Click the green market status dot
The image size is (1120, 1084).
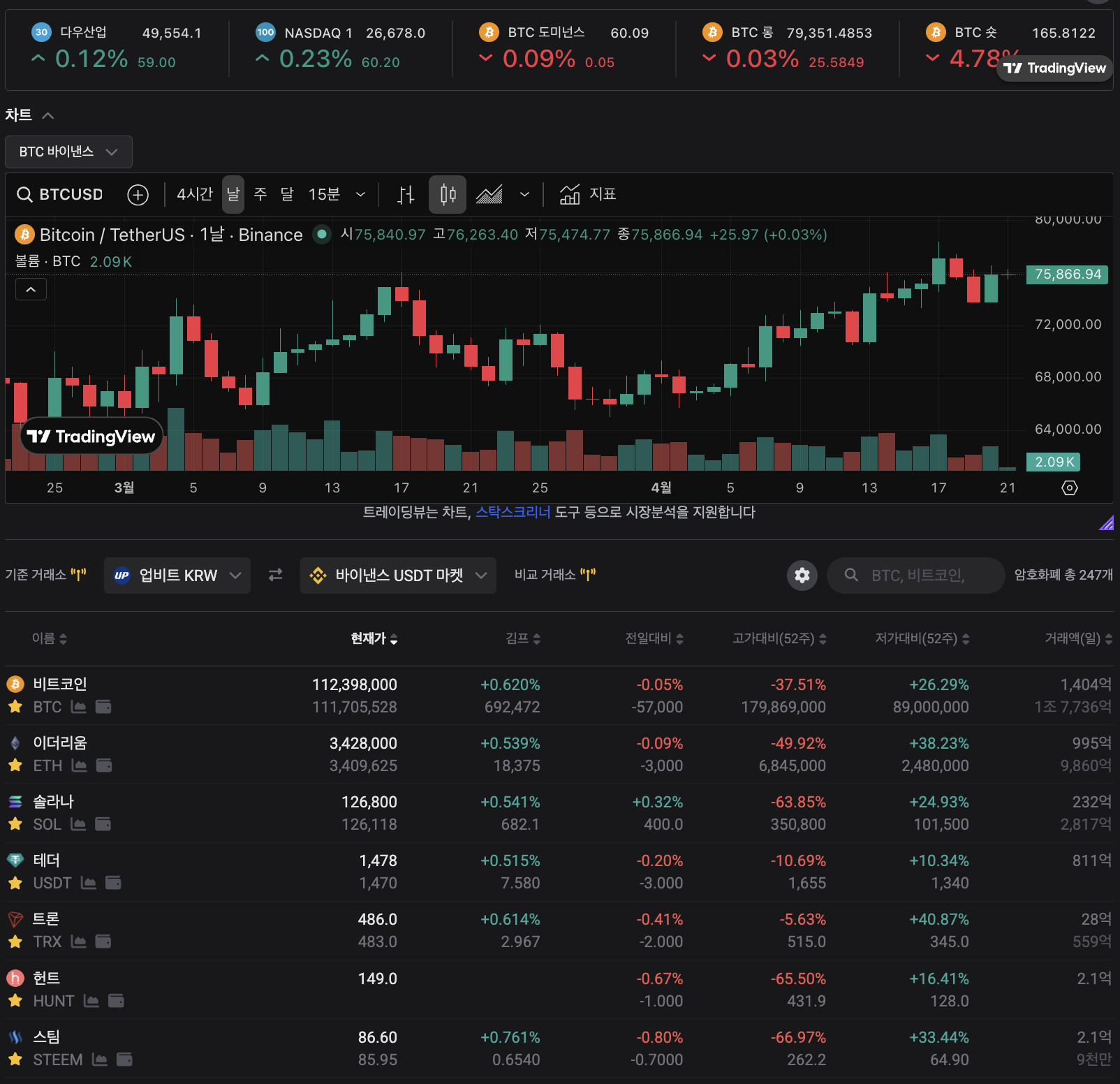pyautogui.click(x=322, y=234)
